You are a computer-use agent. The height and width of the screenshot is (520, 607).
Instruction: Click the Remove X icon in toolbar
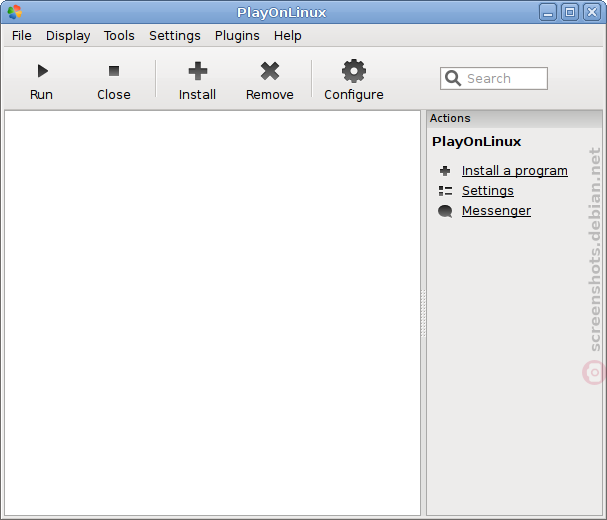point(270,71)
